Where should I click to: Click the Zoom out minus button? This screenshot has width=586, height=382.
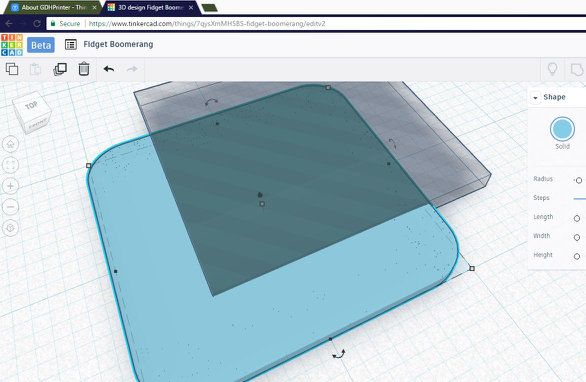coord(10,207)
